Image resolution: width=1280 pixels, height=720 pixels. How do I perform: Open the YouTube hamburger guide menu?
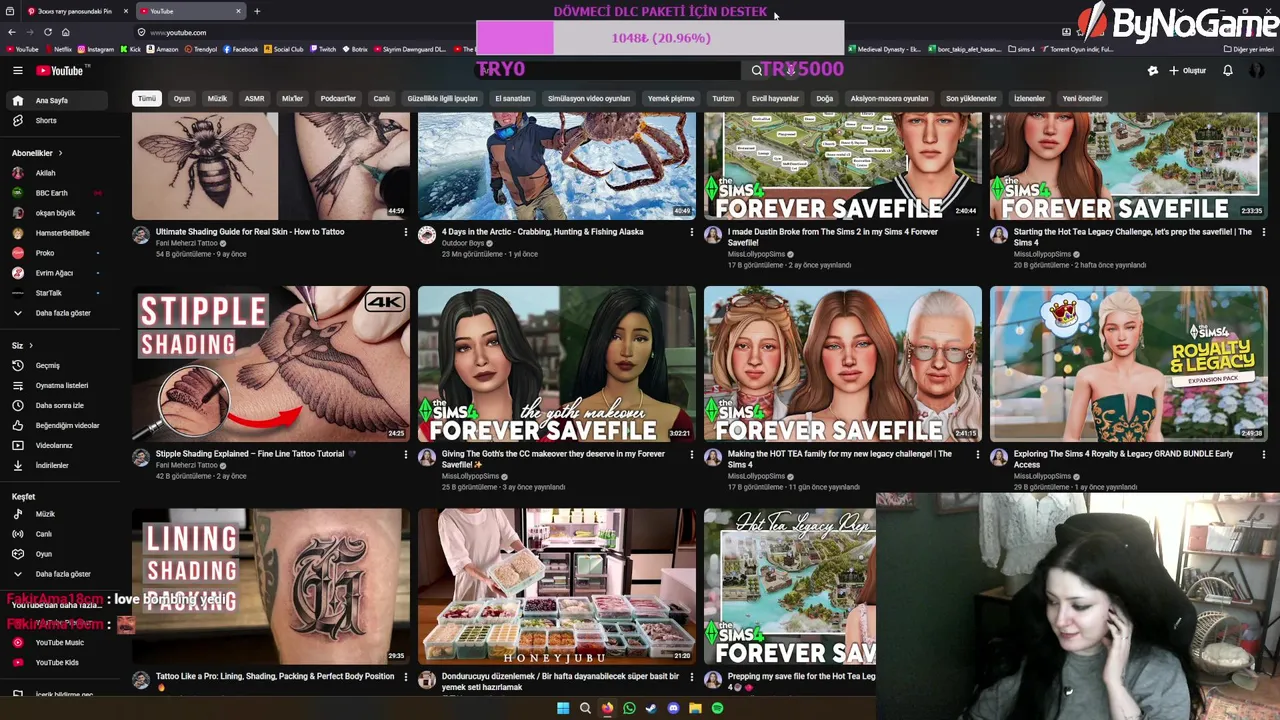(17, 71)
